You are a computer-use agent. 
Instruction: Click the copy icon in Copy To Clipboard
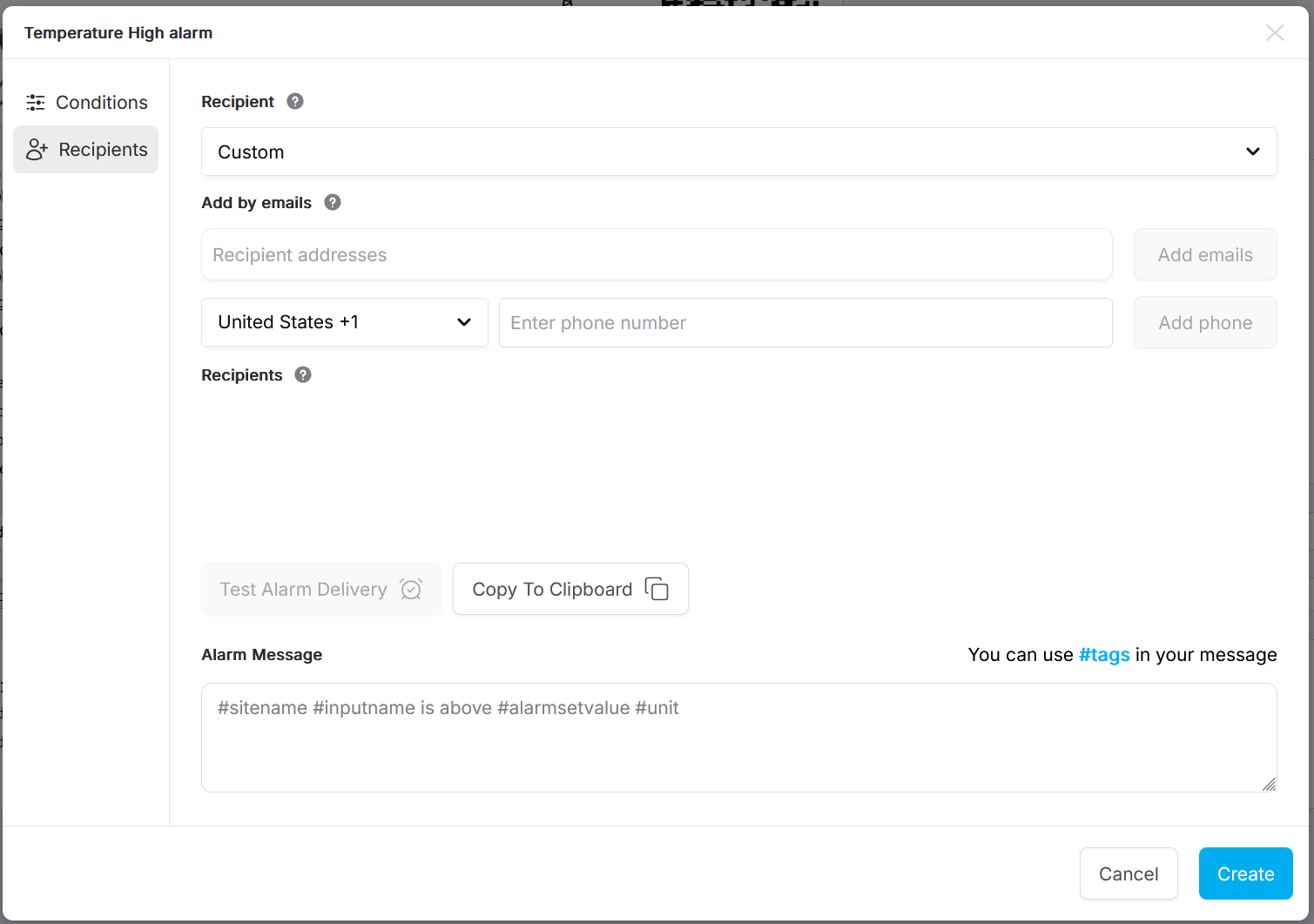tap(657, 590)
